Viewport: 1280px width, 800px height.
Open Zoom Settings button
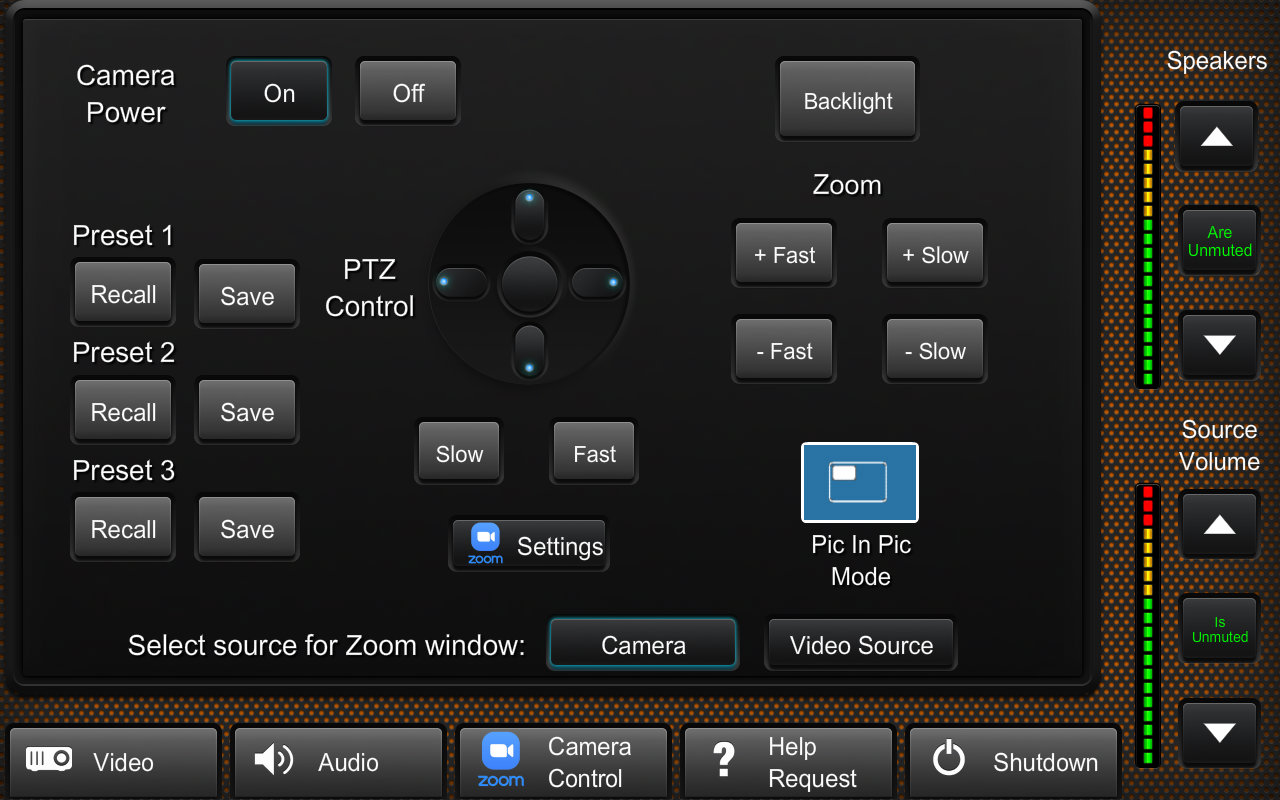point(529,545)
